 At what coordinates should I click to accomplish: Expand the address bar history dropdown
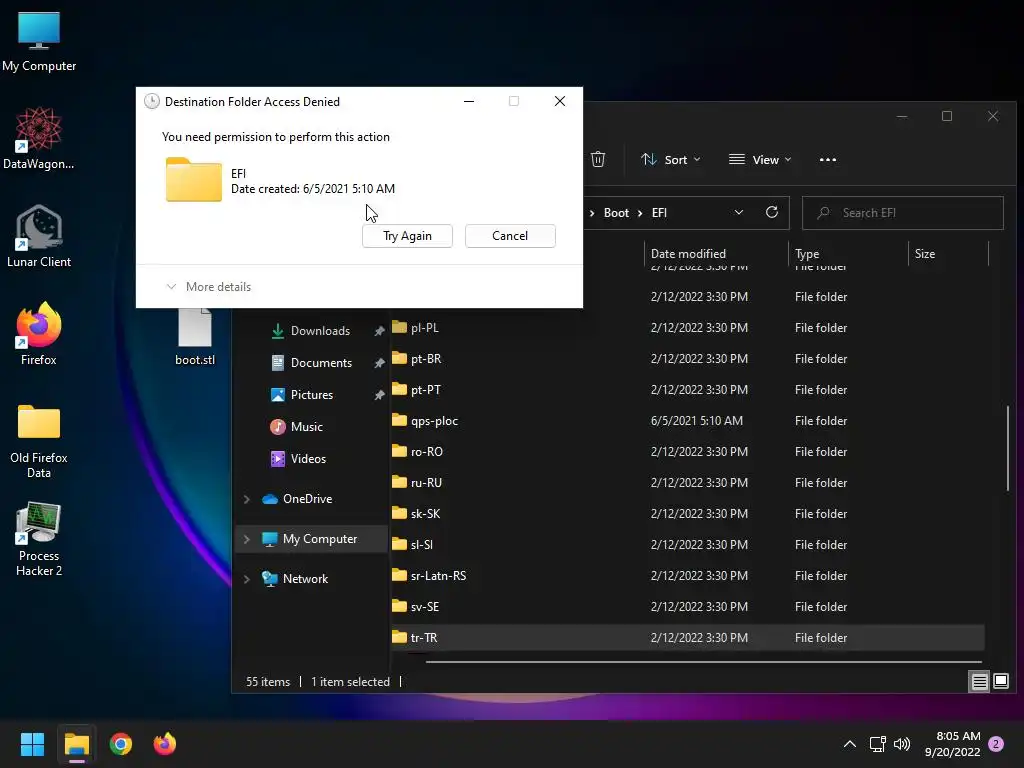739,212
